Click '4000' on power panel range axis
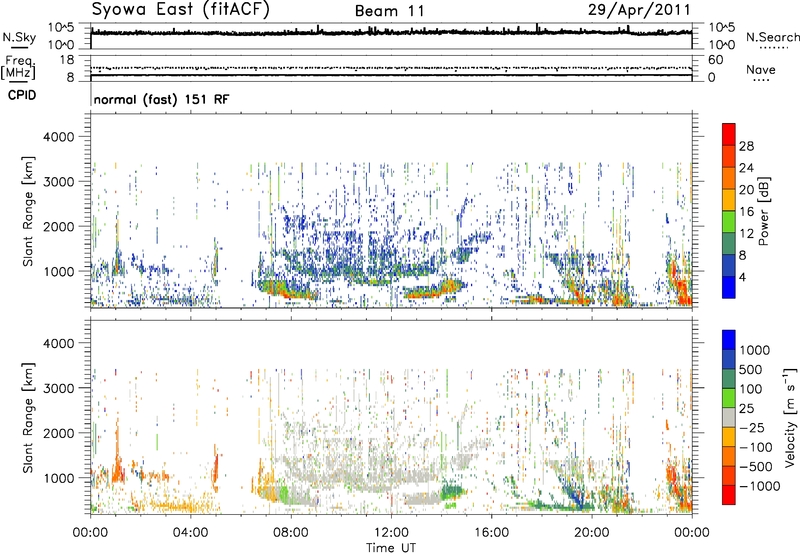800x554 pixels. click(x=58, y=137)
